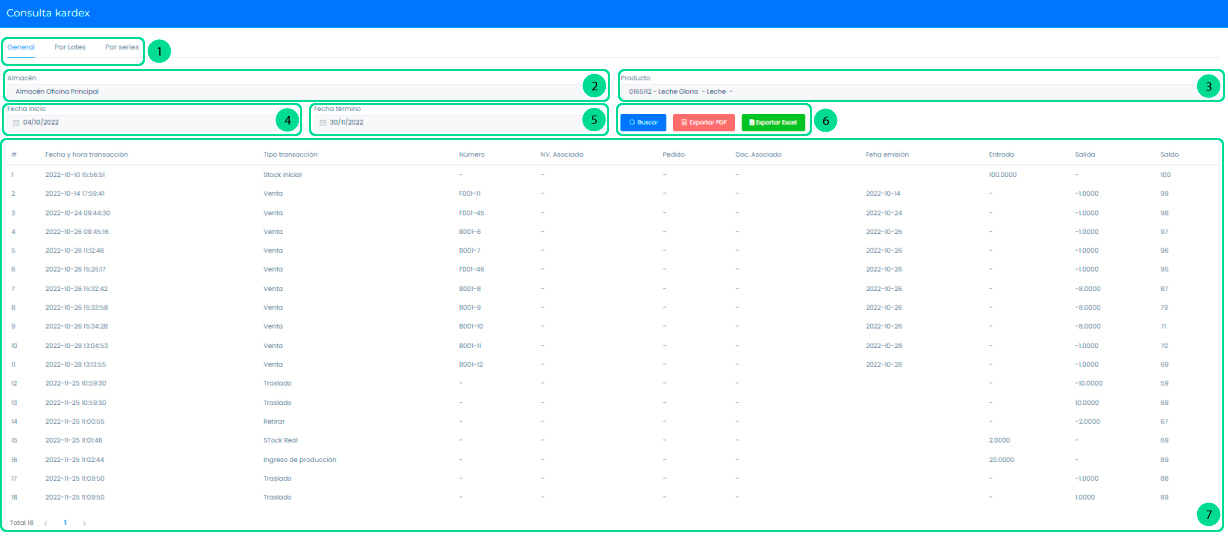Viewport: 1228px width, 545px height.
Task: Click the calendar icon in Fecha inicio
Action: [16, 123]
